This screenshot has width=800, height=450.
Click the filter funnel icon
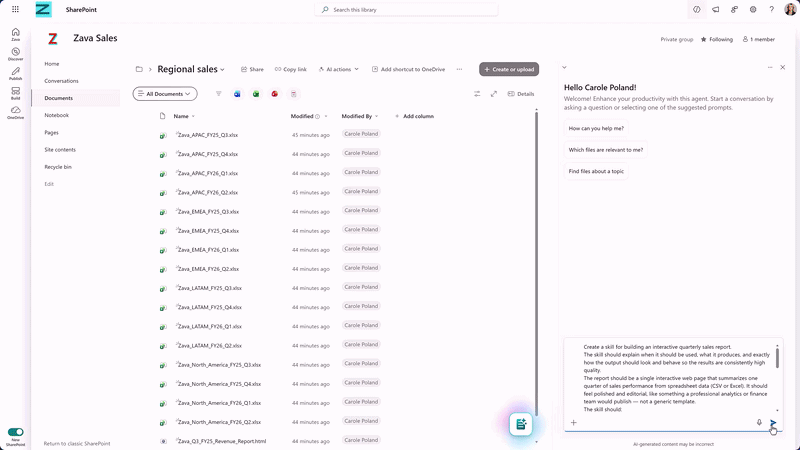point(218,94)
